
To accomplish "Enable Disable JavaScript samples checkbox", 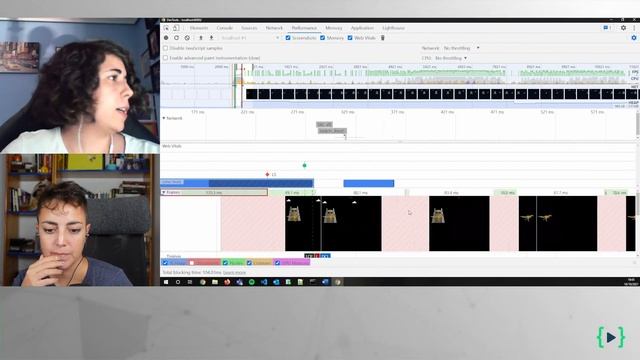I will click(x=165, y=48).
